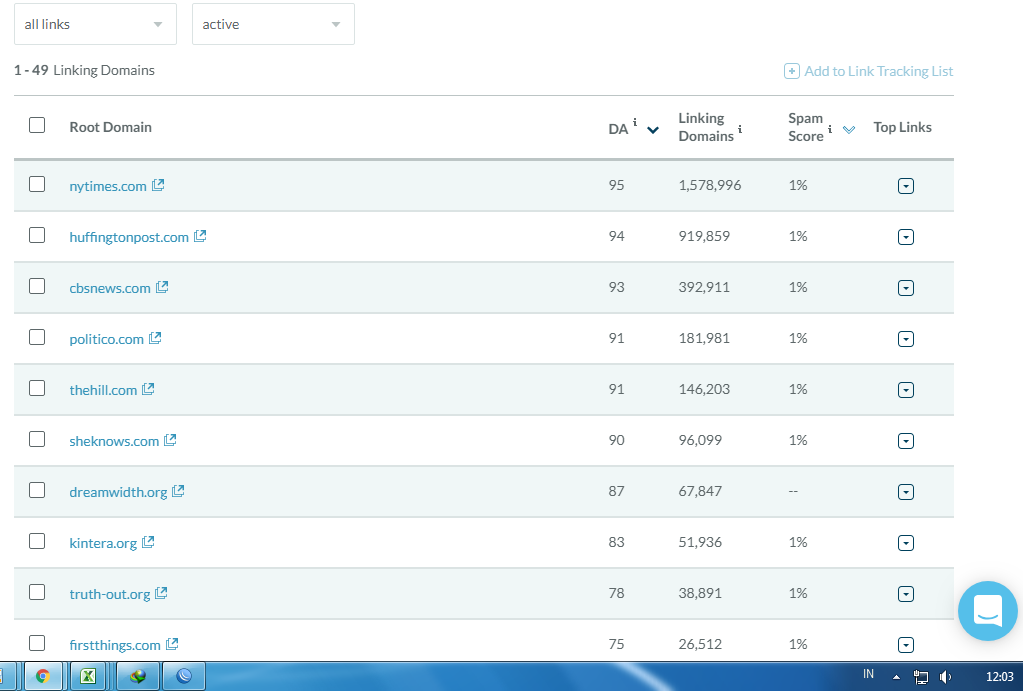Show Top Links for politico.com
This screenshot has width=1023, height=691.
906,339
